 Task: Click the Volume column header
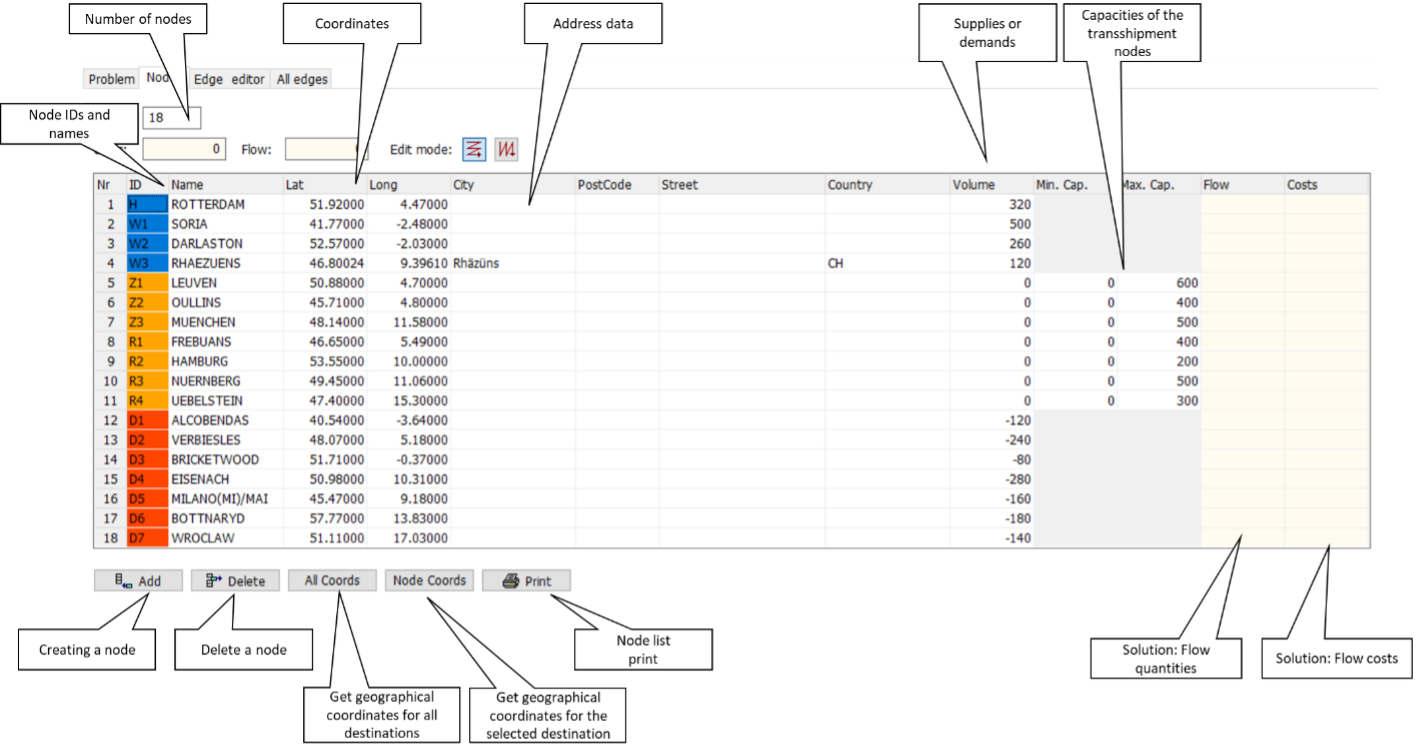pyautogui.click(x=990, y=185)
